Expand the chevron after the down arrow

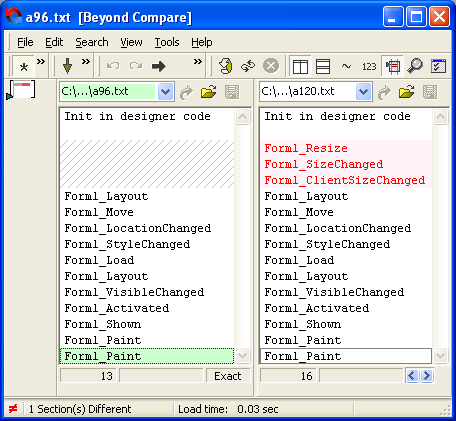point(86,62)
